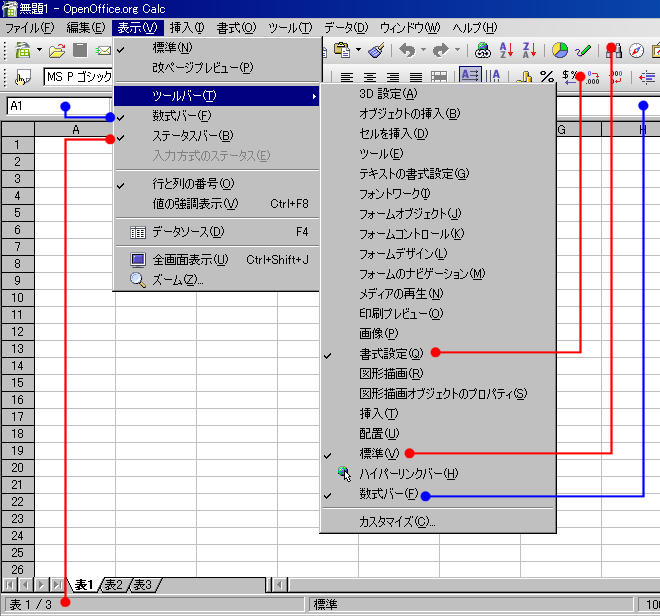Choose カスタマイズ(C)... in toolbar submenu
The width and height of the screenshot is (660, 616).
point(438,522)
